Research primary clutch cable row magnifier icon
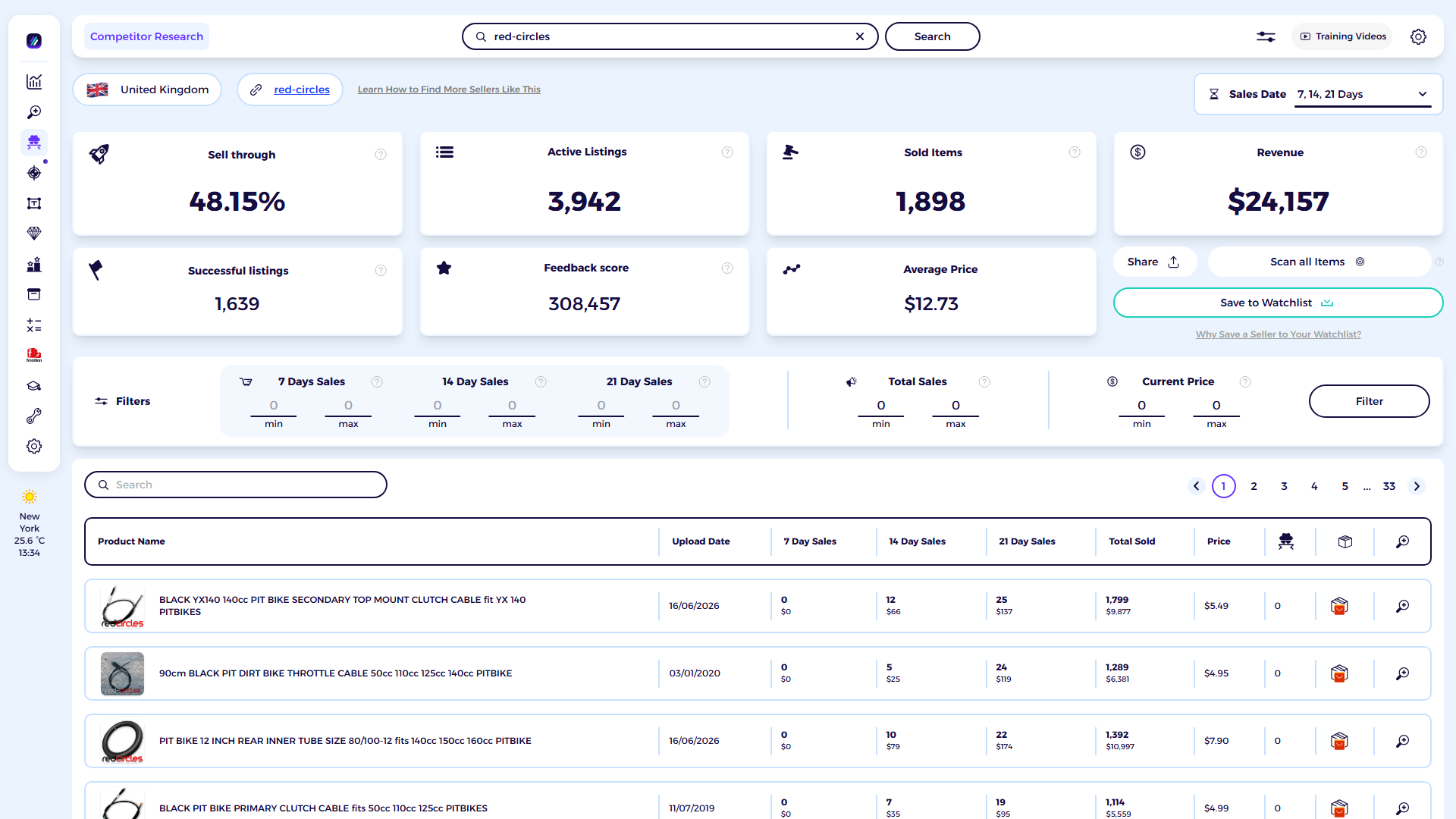The width and height of the screenshot is (1456, 819). pyautogui.click(x=1403, y=808)
